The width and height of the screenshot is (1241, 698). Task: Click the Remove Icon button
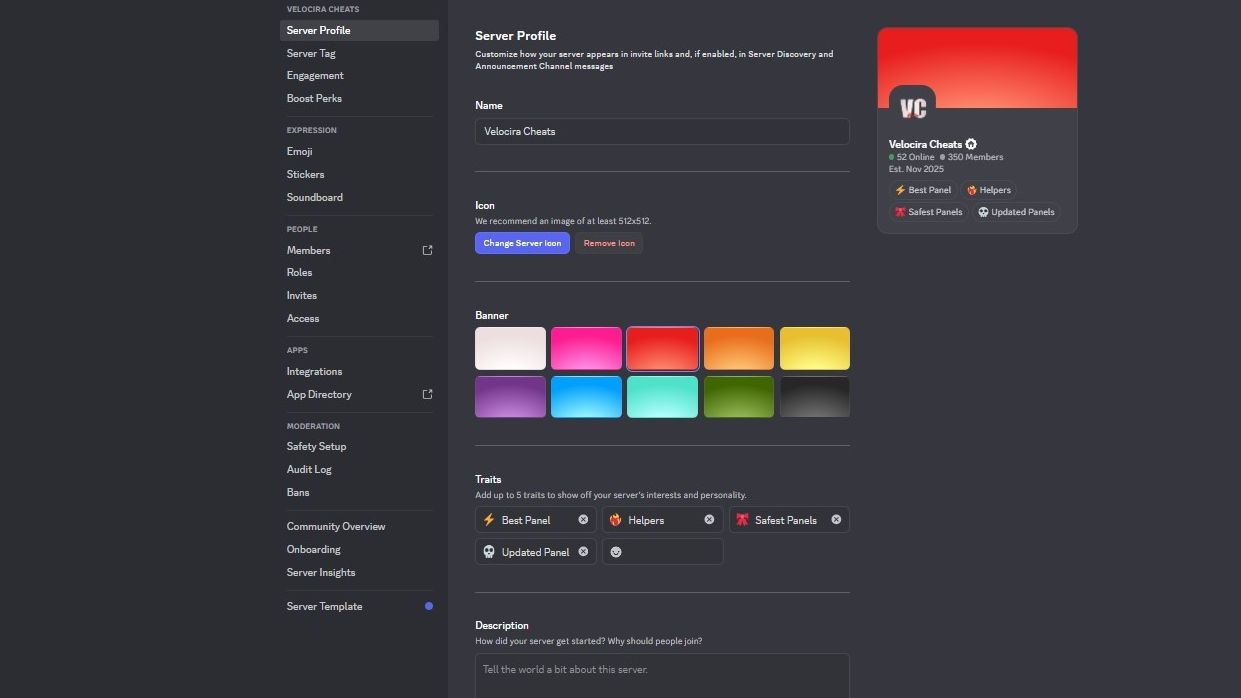click(608, 243)
